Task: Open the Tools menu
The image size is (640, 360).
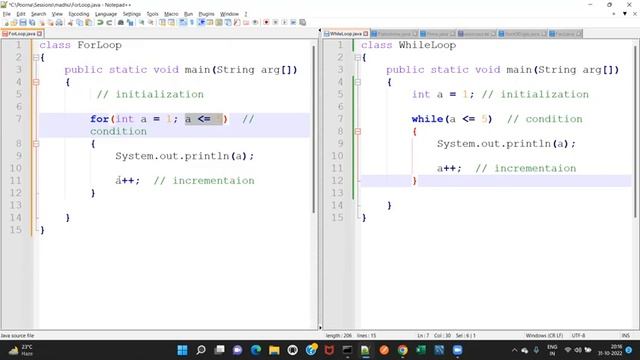Action: (x=152, y=14)
